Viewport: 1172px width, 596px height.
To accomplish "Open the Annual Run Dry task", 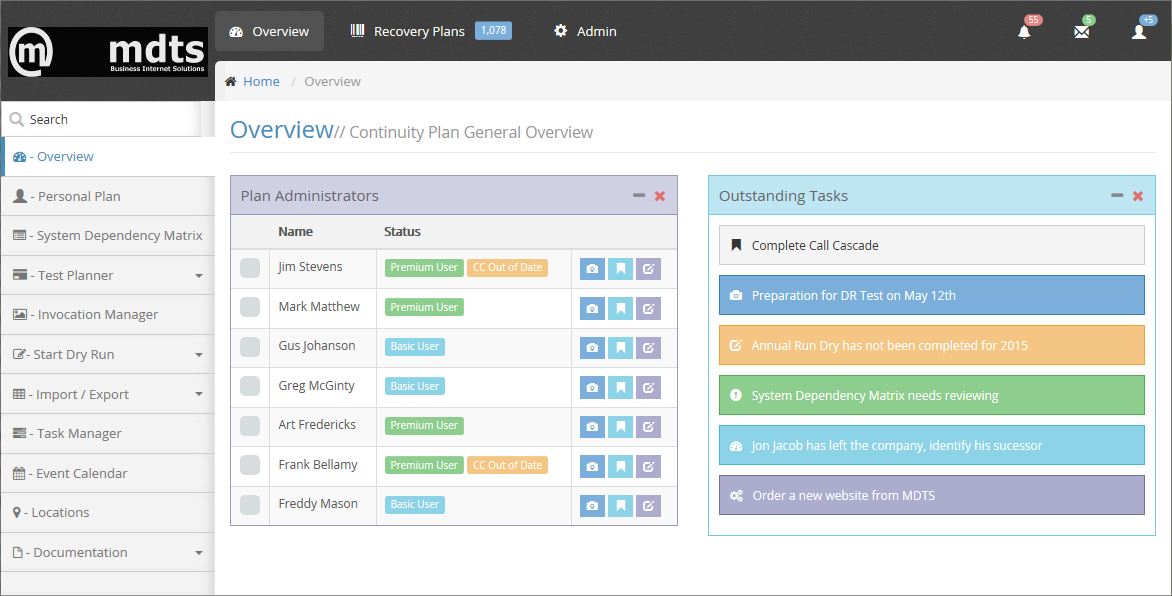I will coord(931,345).
